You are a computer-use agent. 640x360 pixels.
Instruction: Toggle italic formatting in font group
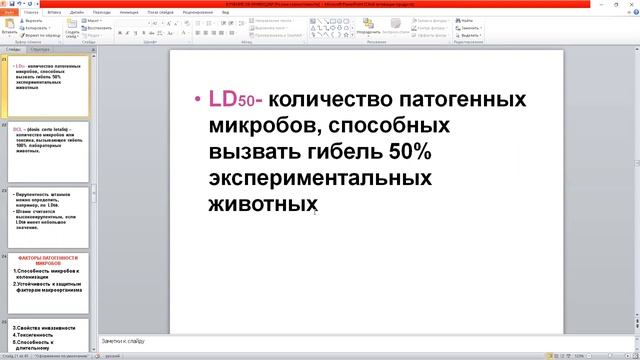pyautogui.click(x=127, y=33)
